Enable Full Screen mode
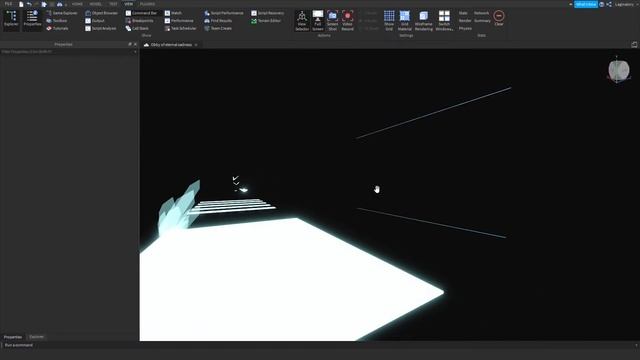 point(318,21)
